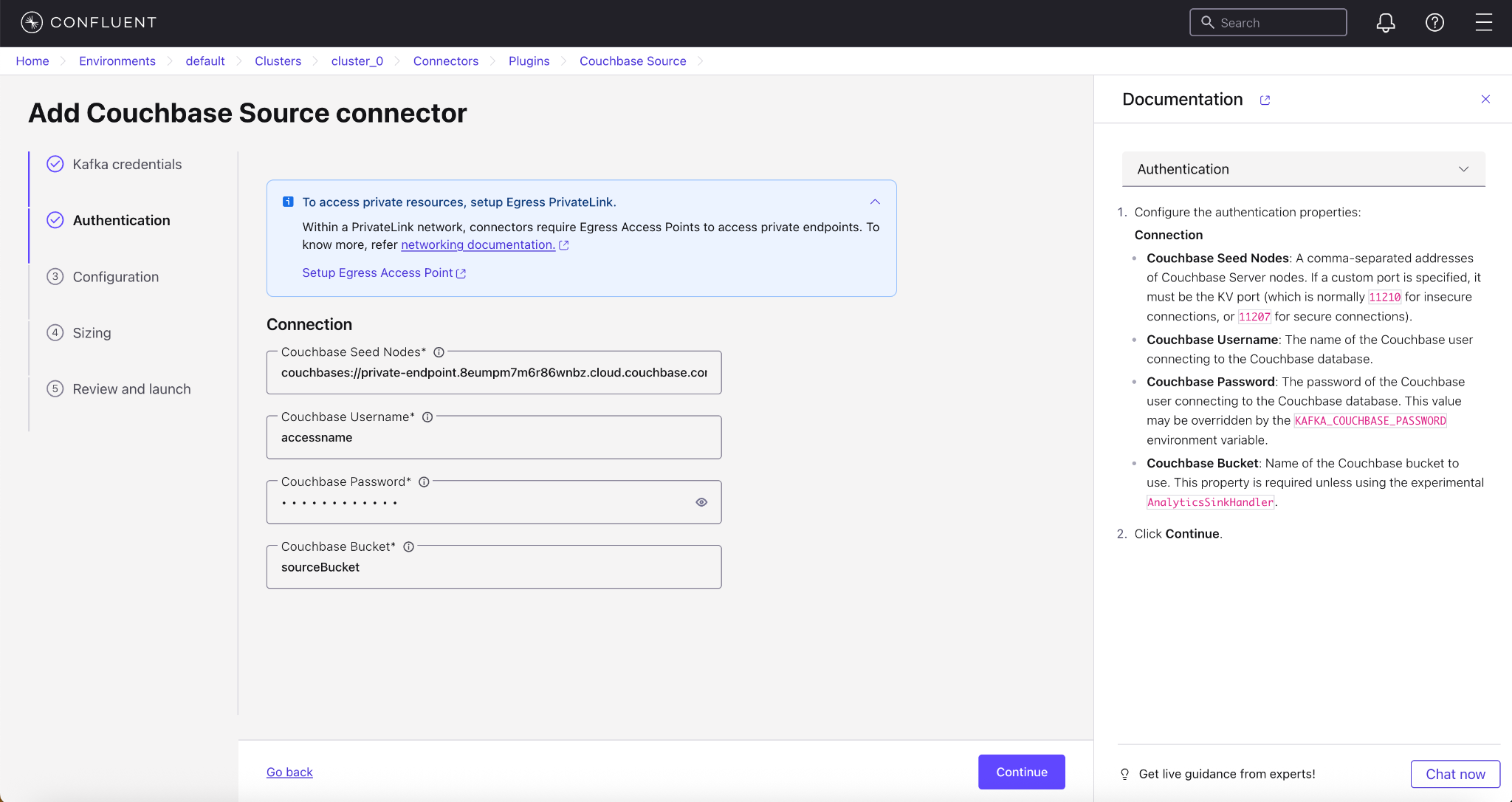Image resolution: width=1512 pixels, height=802 pixels.
Task: Click info icon beside Couchbase Bucket
Action: click(408, 547)
